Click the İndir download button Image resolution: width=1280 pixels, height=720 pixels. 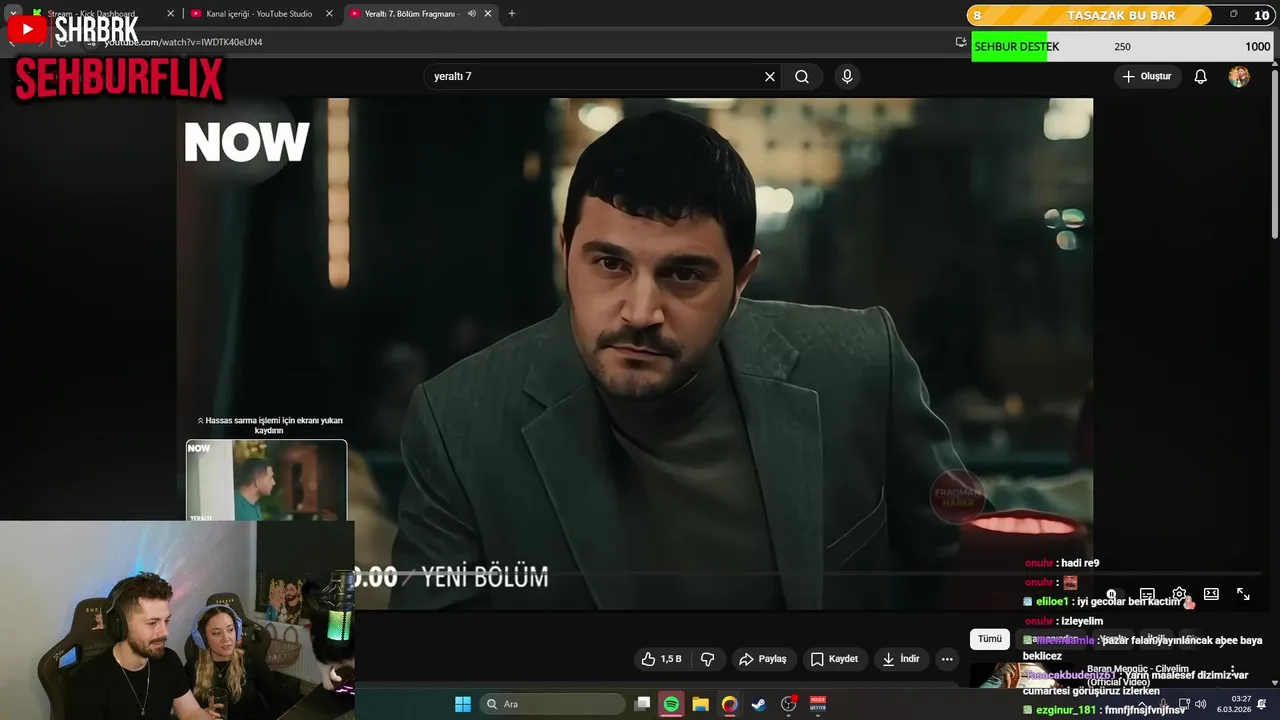[901, 659]
